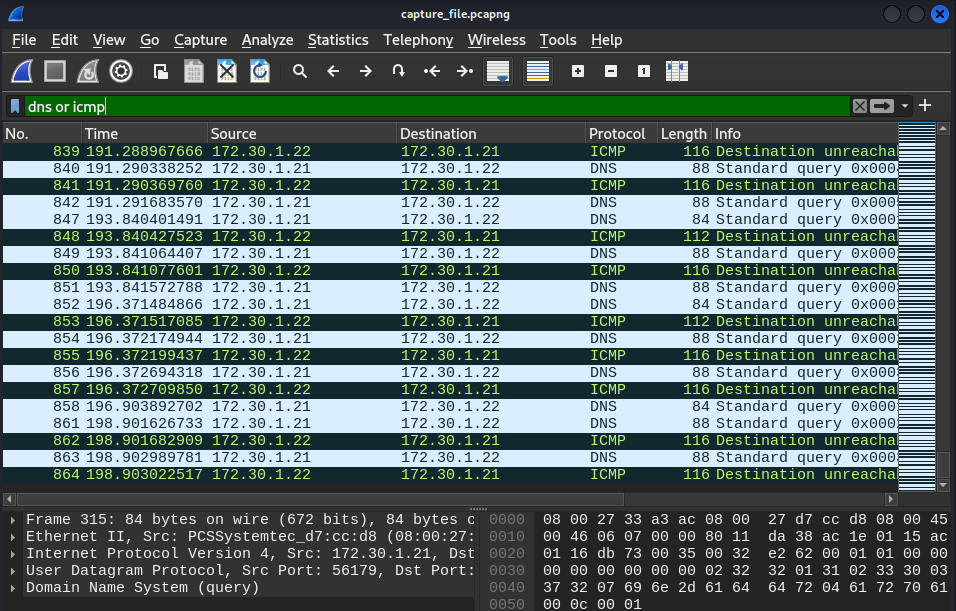Restart the current capture
The width and height of the screenshot is (956, 611).
pyautogui.click(x=88, y=71)
